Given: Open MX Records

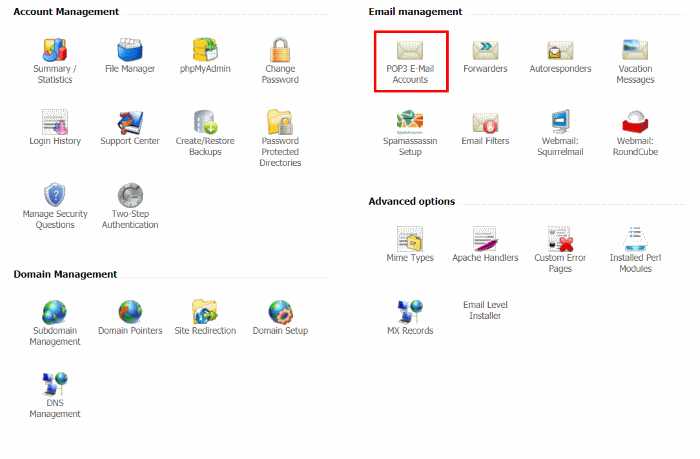Looking at the screenshot, I should click(x=410, y=312).
